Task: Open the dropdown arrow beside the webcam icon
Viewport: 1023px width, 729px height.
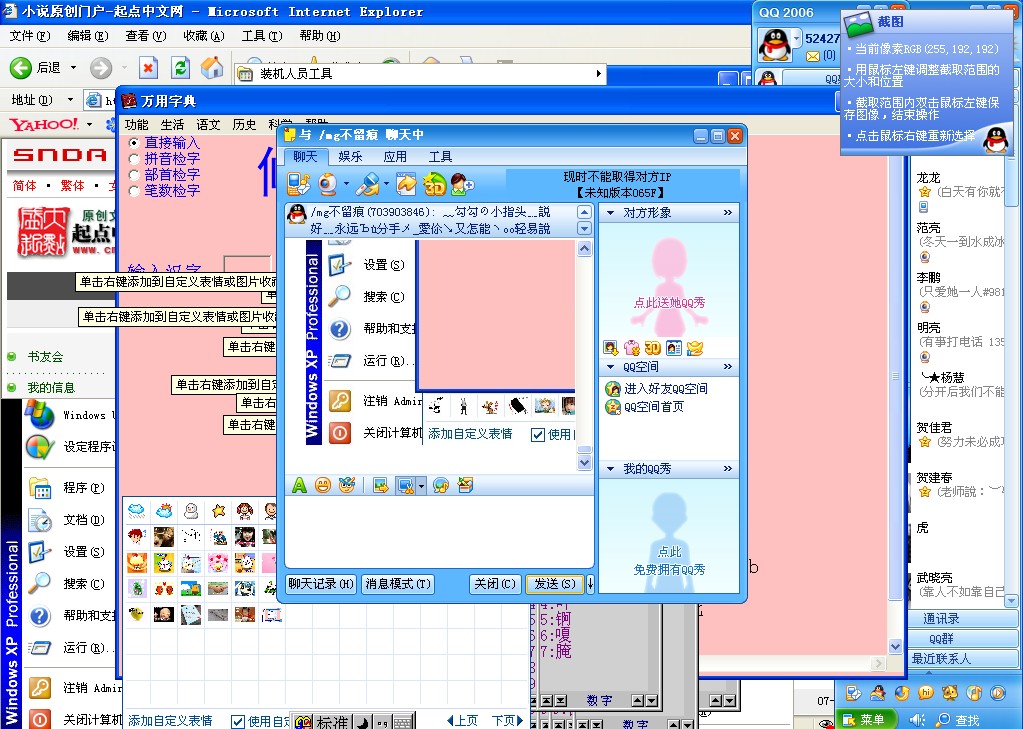Action: (x=346, y=185)
